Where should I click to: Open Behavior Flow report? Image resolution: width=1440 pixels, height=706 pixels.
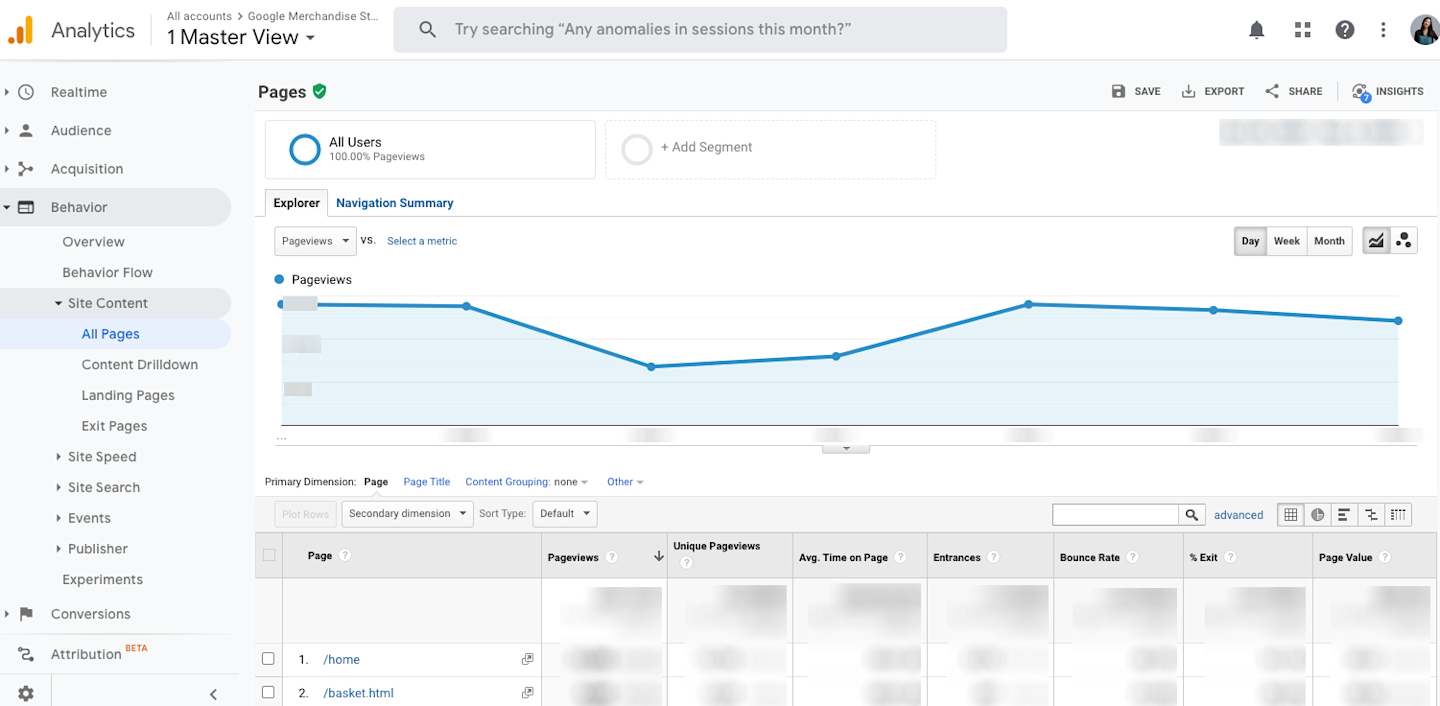(x=107, y=273)
